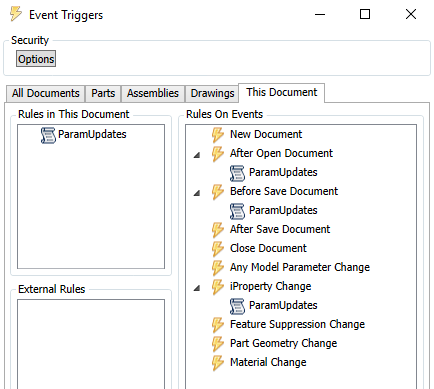Click the scroll icon of ParamUpdates under iProperty Change
Screen dimensions: 434x389
coord(237,306)
